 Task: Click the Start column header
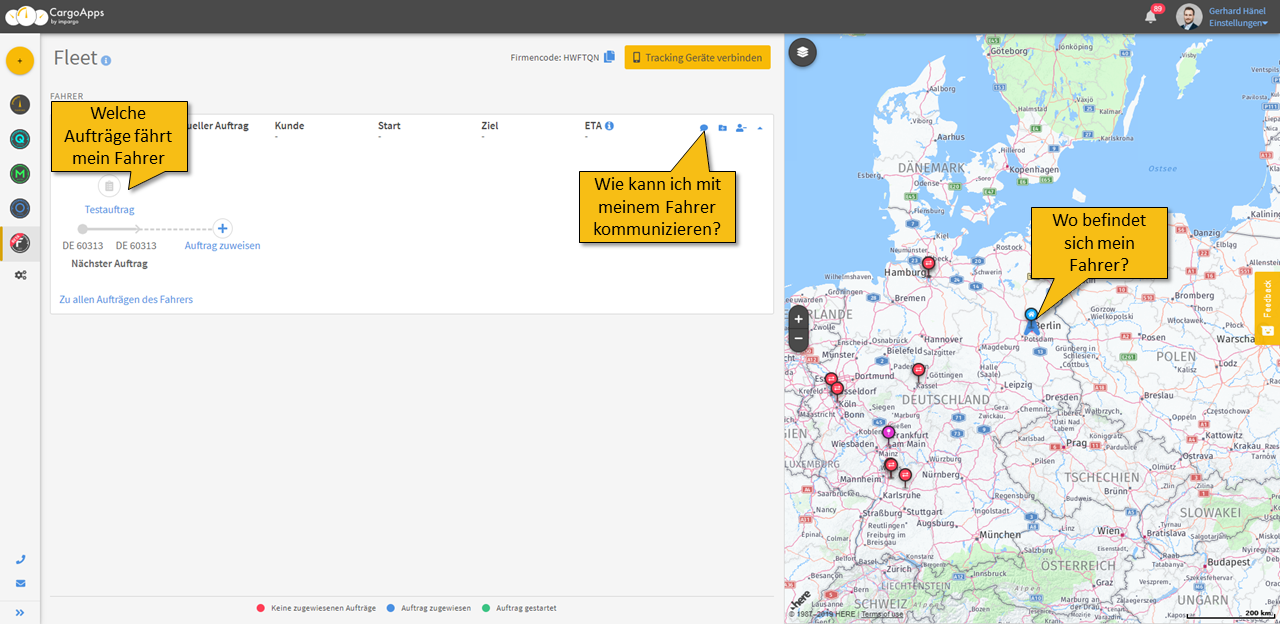[389, 126]
